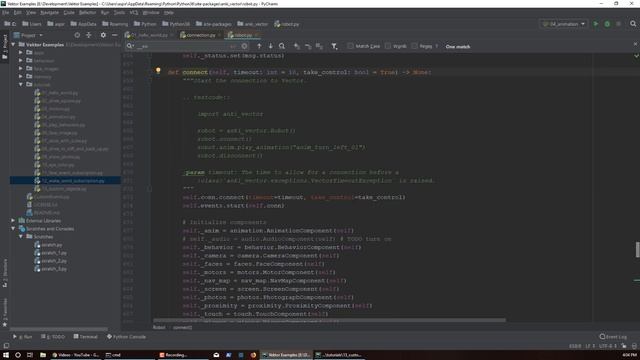Open Project panel settings gear
Viewport: 640px width, 360px height.
103,36
